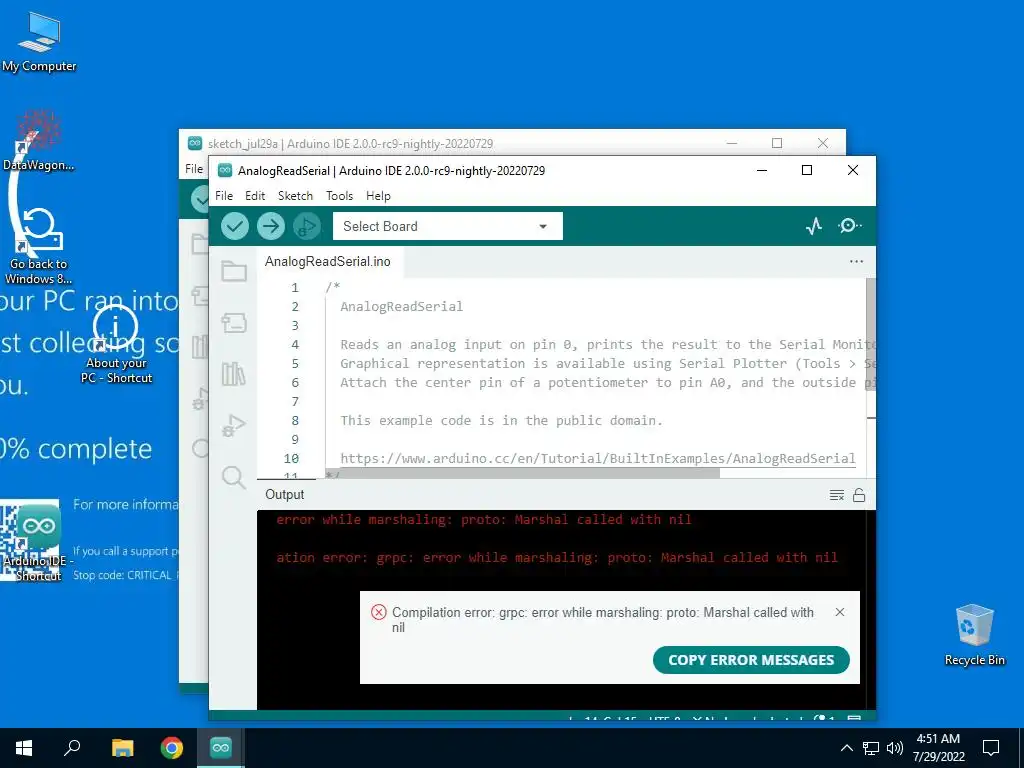Select the AnalogReadSerial.ino tab

tap(328, 261)
